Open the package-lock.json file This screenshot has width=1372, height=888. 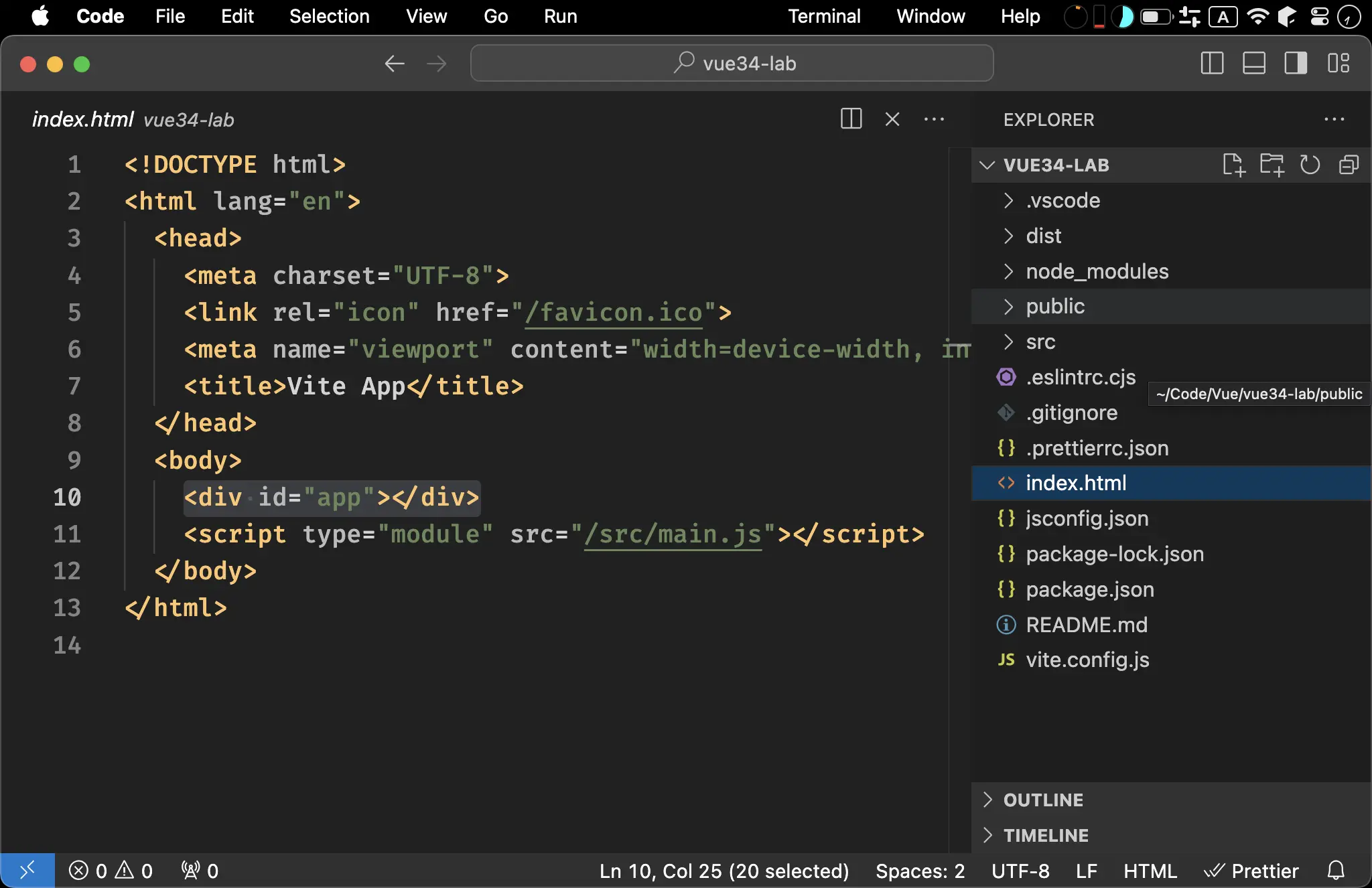[x=1171, y=554]
